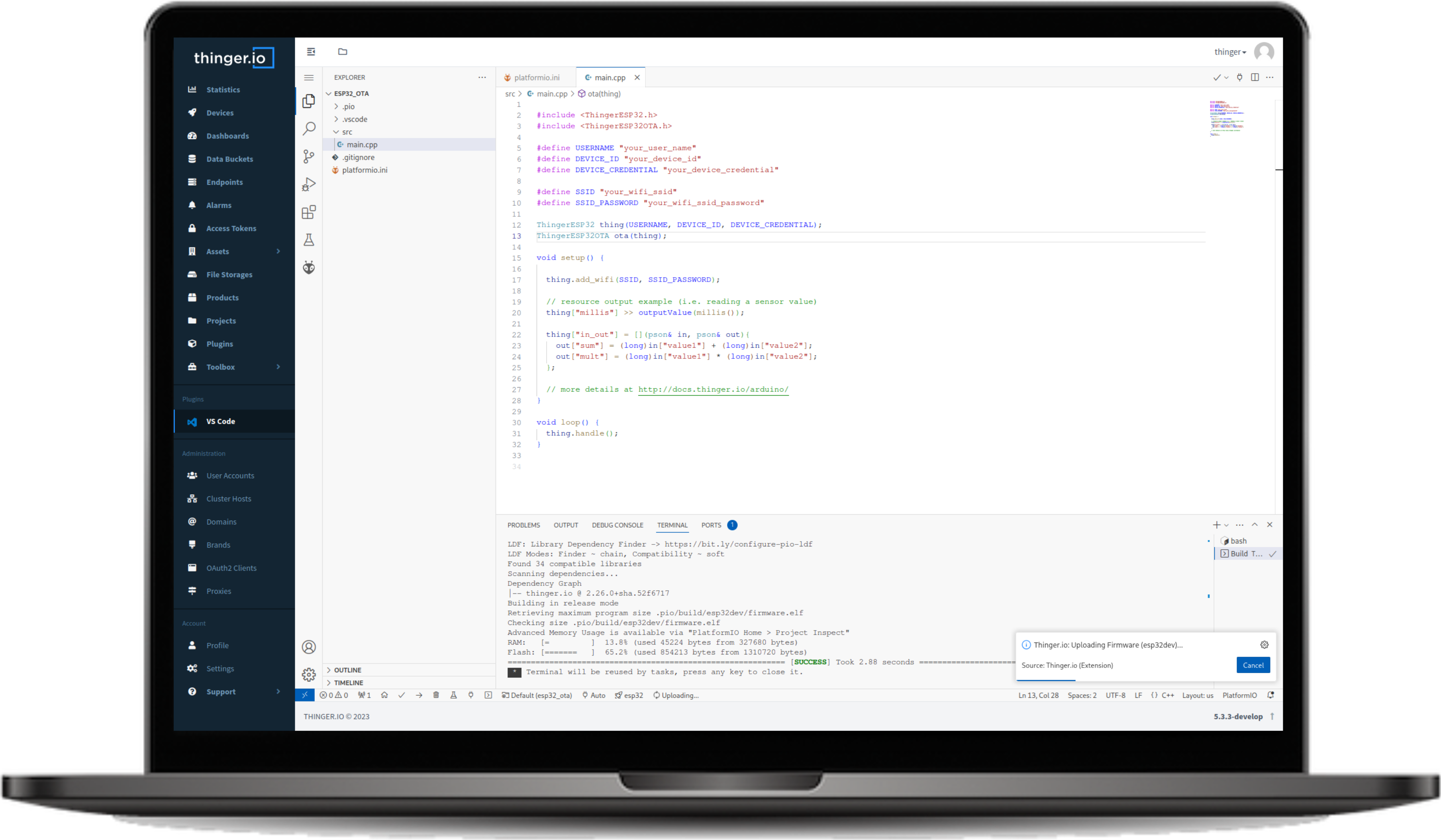1441x840 pixels.
Task: Click the TERMINAL tab in bottom panel
Action: coord(672,525)
